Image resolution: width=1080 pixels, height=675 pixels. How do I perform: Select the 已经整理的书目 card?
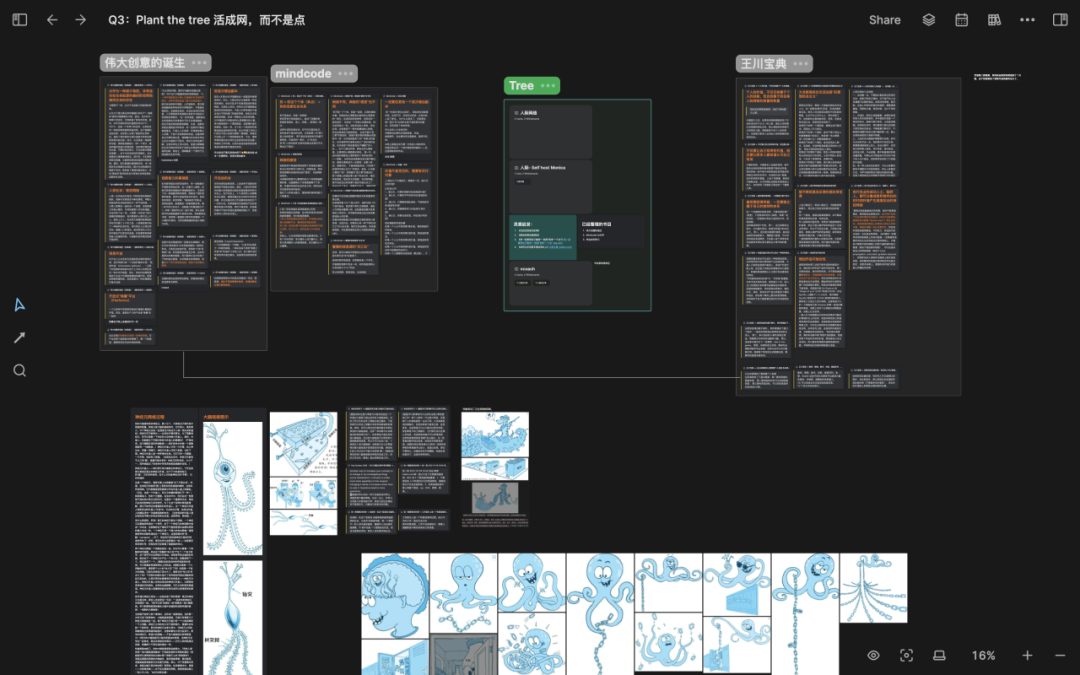click(x=612, y=231)
